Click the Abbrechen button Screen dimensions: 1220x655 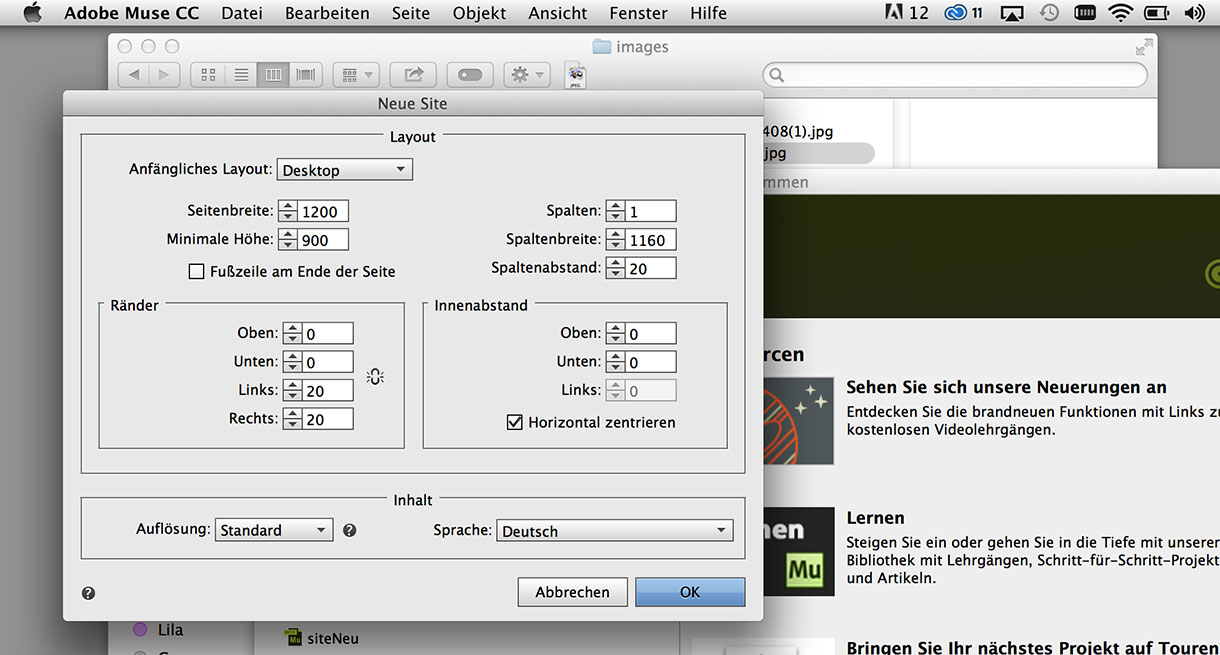[x=572, y=592]
